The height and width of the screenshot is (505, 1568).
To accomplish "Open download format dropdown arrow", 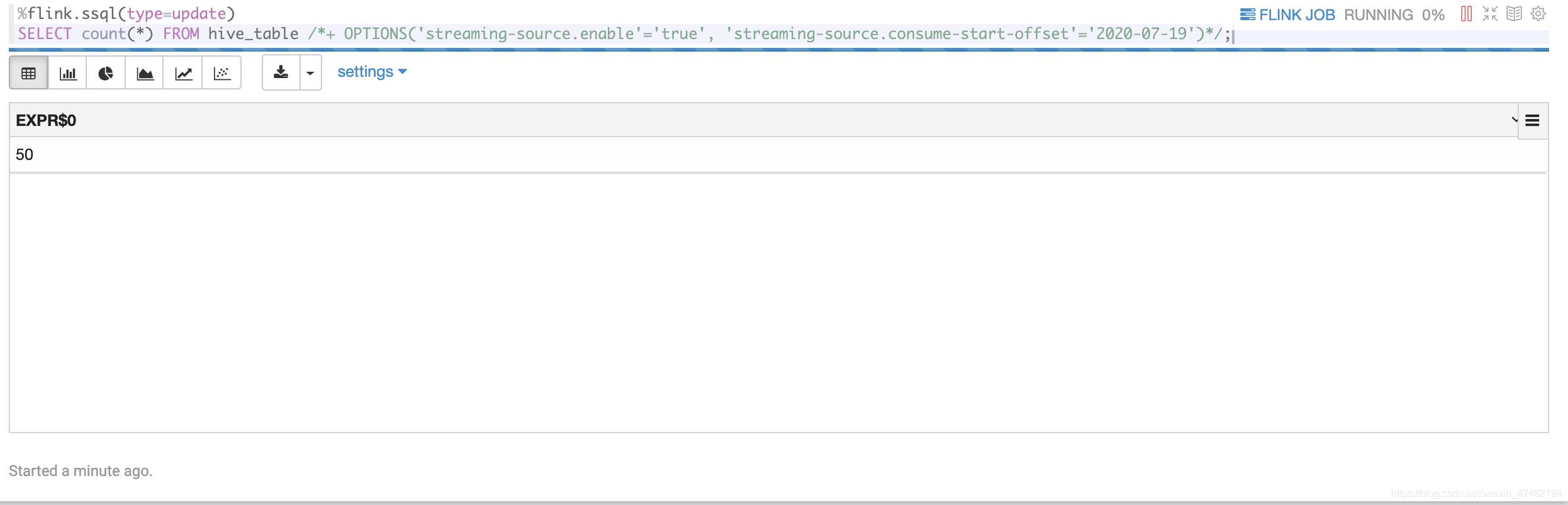I will coord(311,72).
